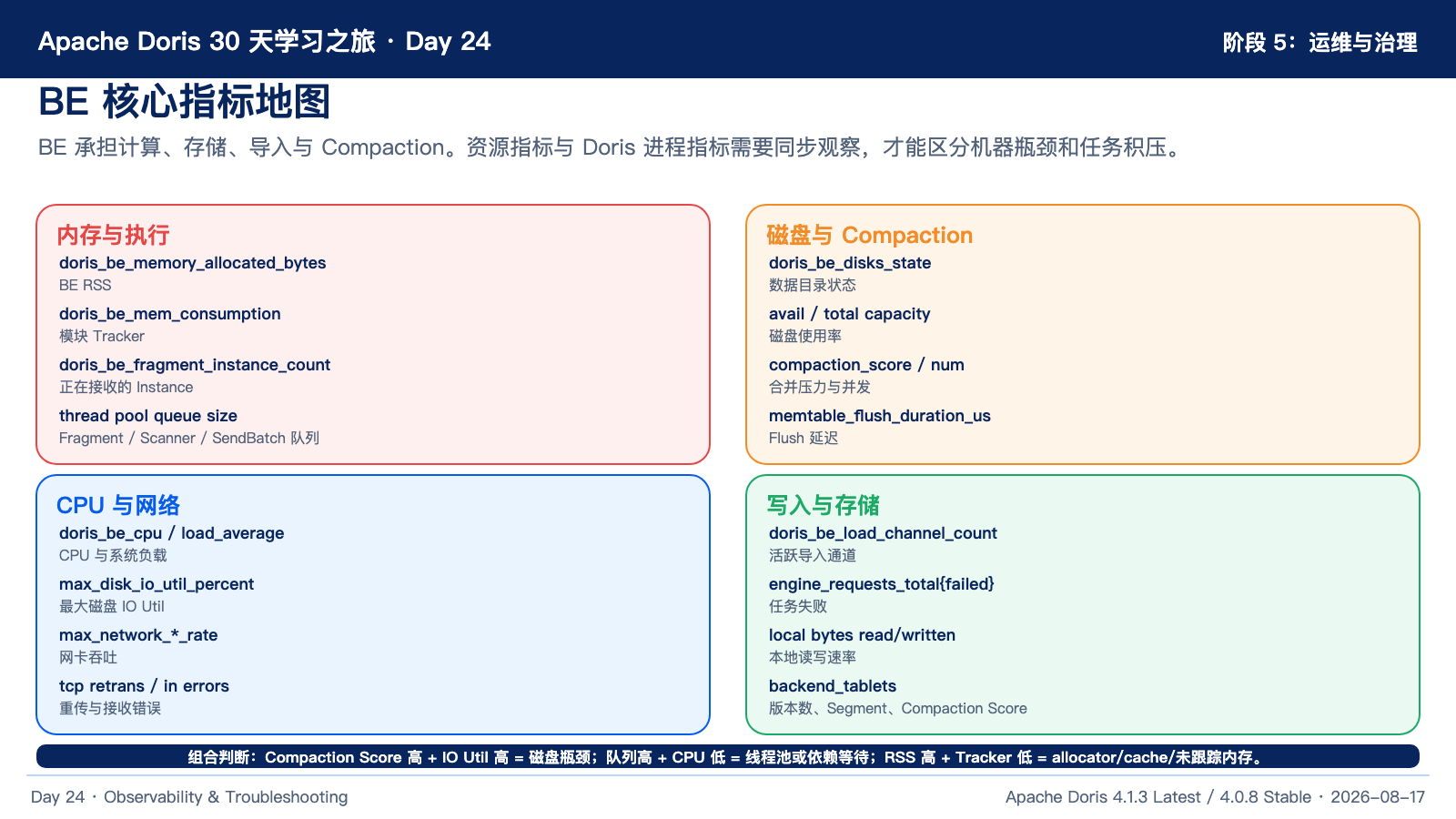Click the subtitle starting "BE 承担计算、存储"
Image resolution: width=1456 pixels, height=819 pixels.
click(x=612, y=147)
